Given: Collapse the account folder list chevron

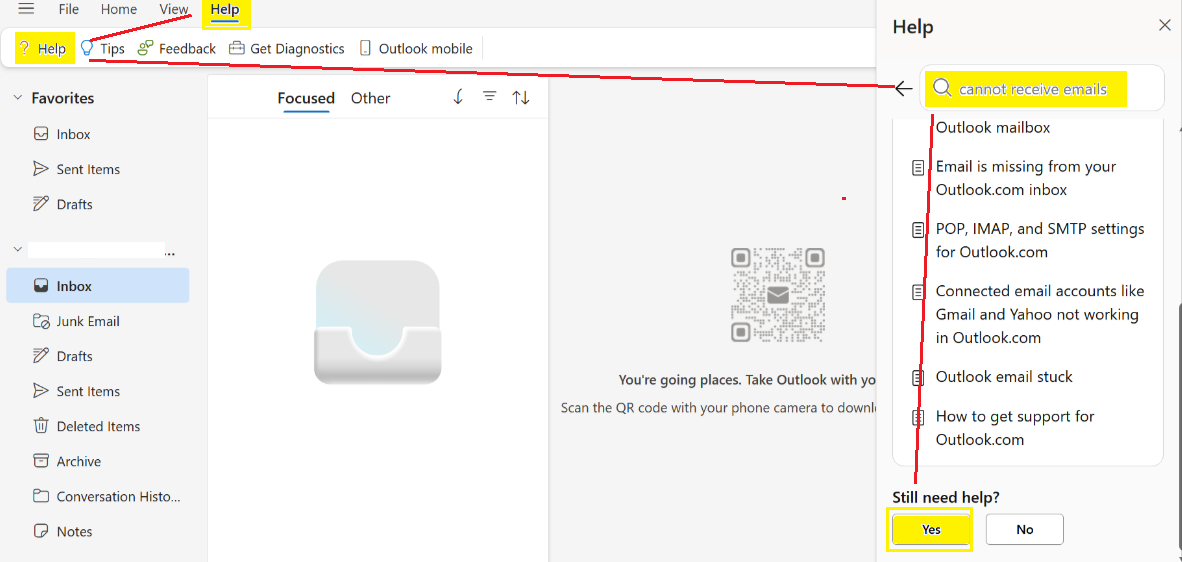Looking at the screenshot, I should pos(17,250).
